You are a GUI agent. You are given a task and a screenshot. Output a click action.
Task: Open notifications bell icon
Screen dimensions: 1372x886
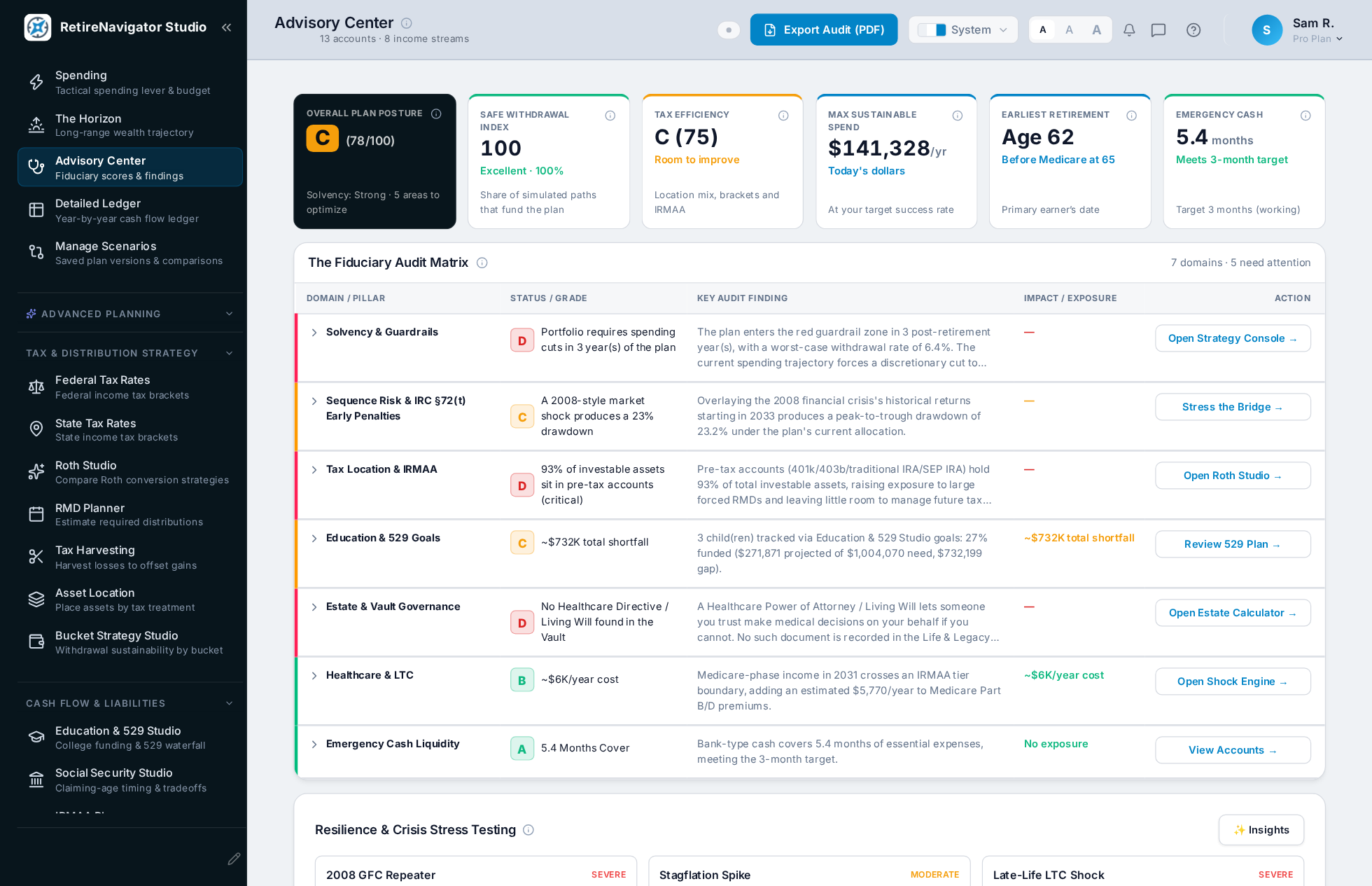[x=1129, y=30]
